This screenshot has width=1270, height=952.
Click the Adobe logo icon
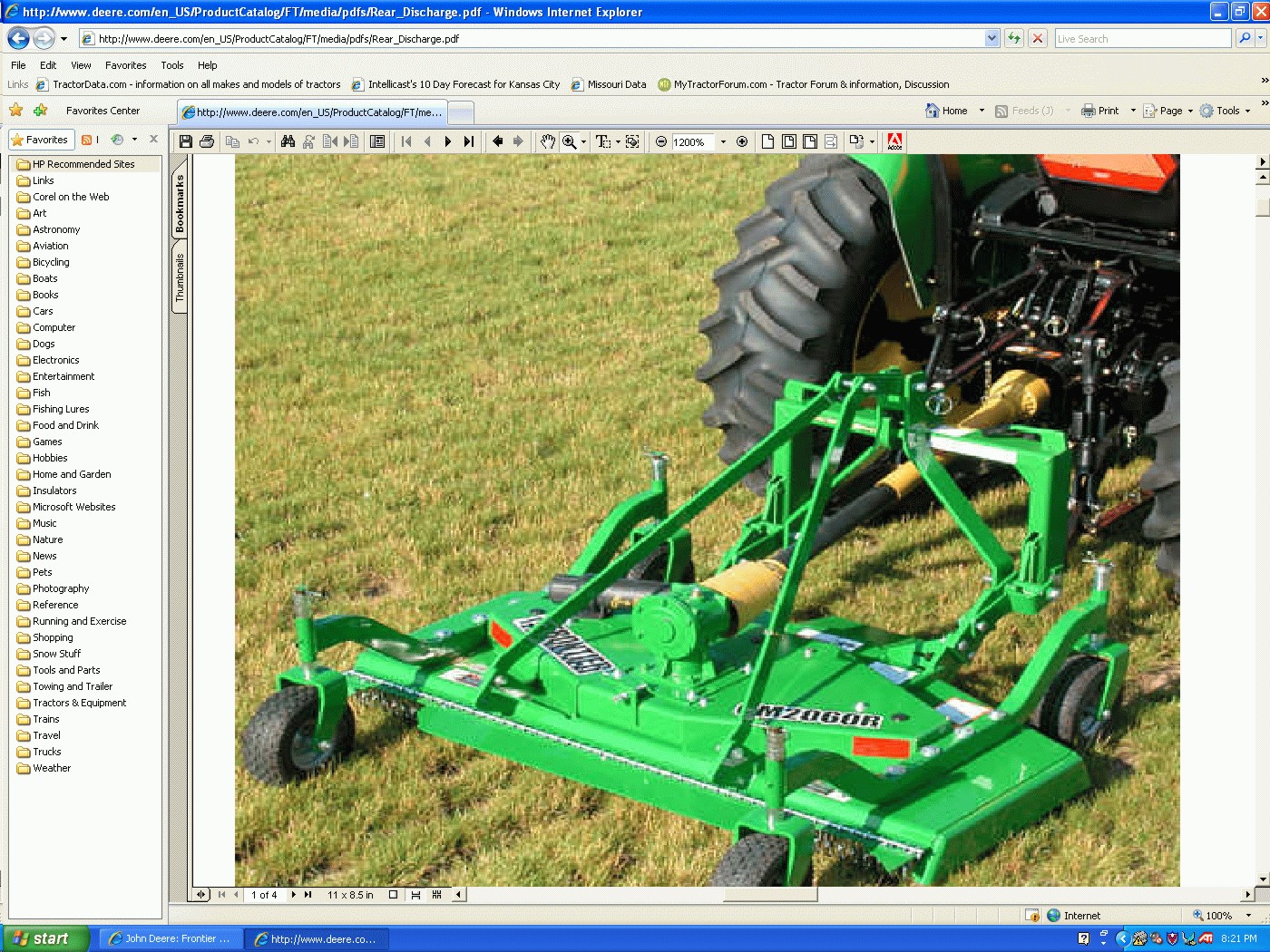point(894,141)
